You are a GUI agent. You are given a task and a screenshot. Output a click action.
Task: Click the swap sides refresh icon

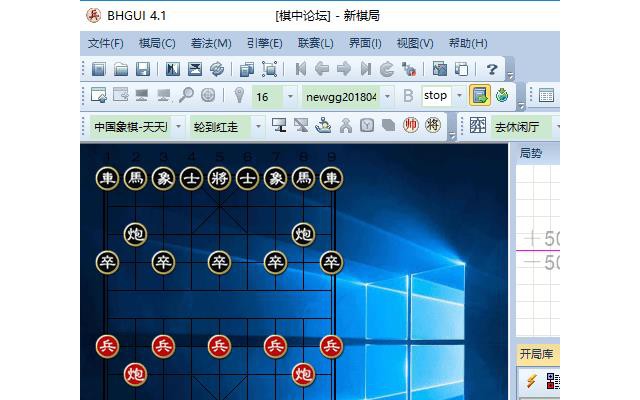[x=217, y=69]
